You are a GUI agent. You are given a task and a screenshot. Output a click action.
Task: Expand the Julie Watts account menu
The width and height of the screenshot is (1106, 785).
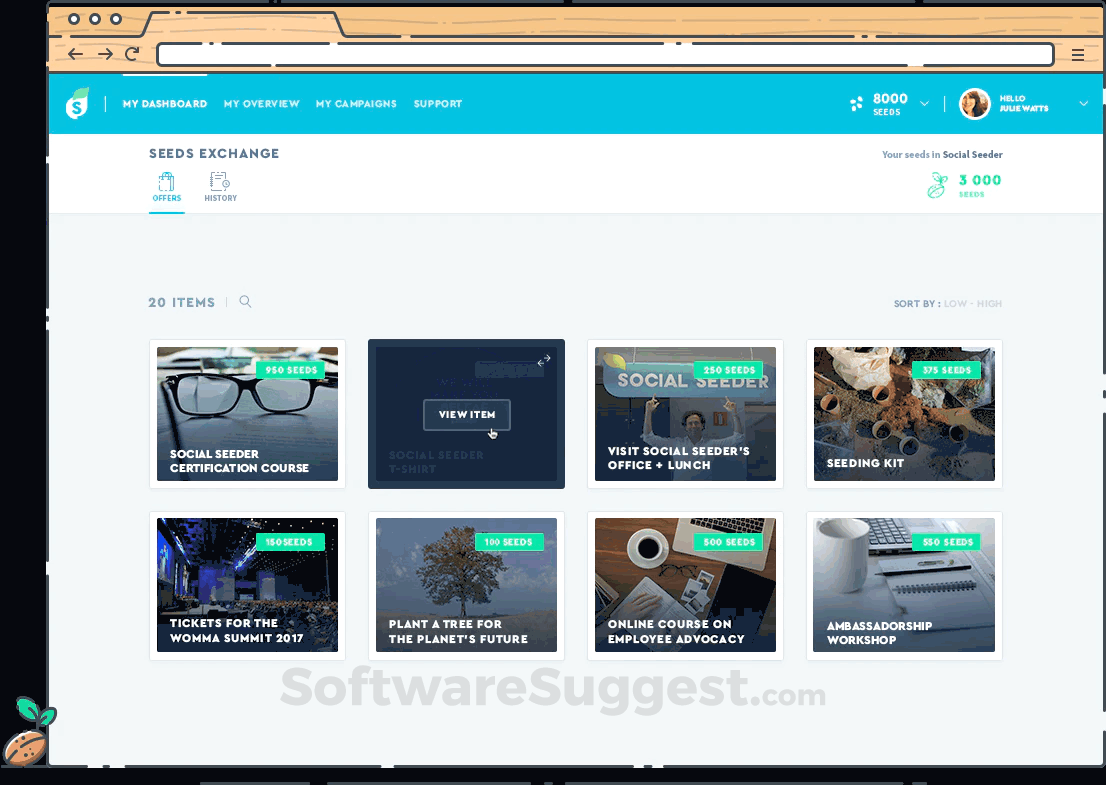coord(1082,103)
